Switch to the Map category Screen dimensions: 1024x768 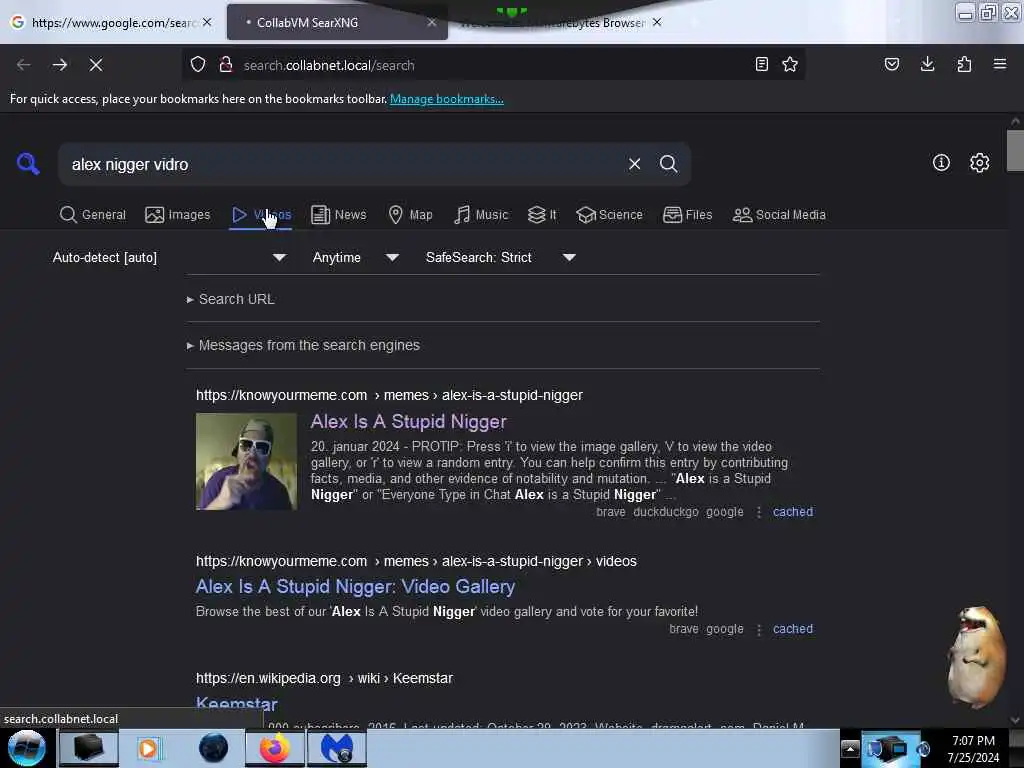[x=410, y=215]
